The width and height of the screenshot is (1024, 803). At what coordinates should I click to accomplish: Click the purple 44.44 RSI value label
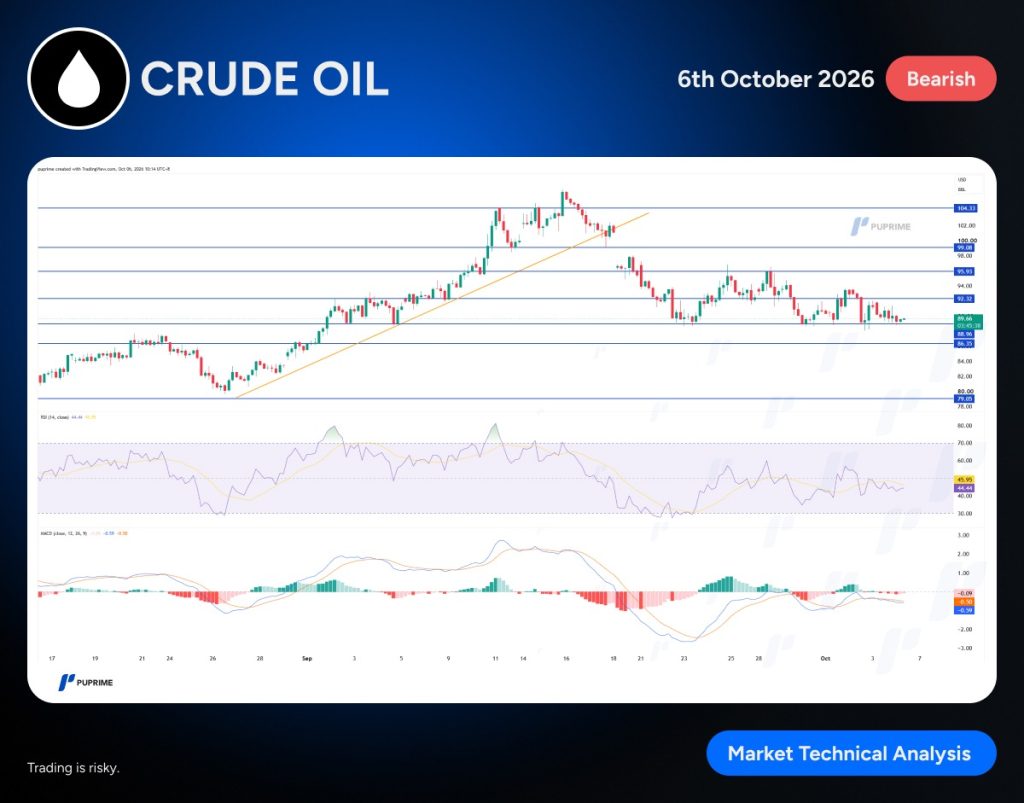[965, 488]
